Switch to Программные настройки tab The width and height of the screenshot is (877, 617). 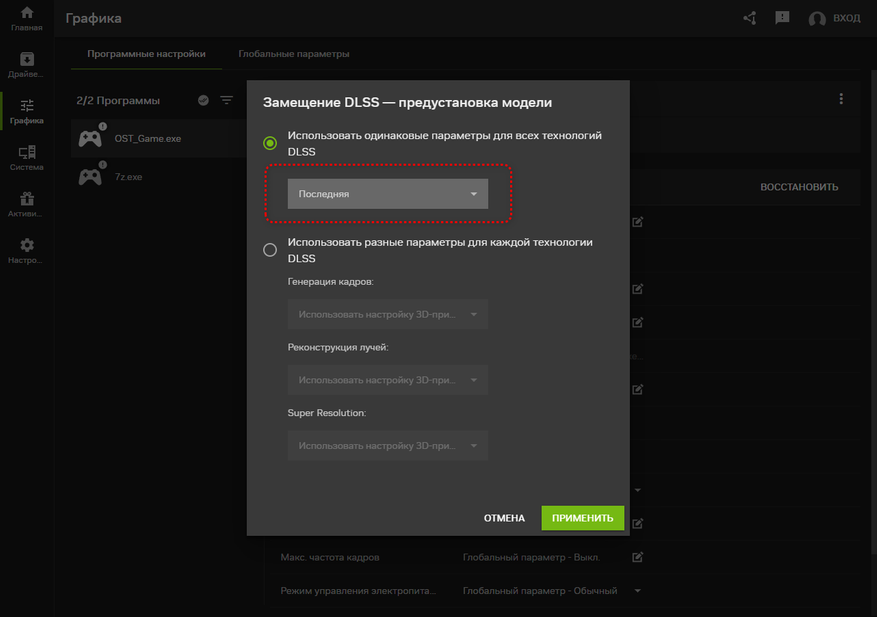coord(146,54)
